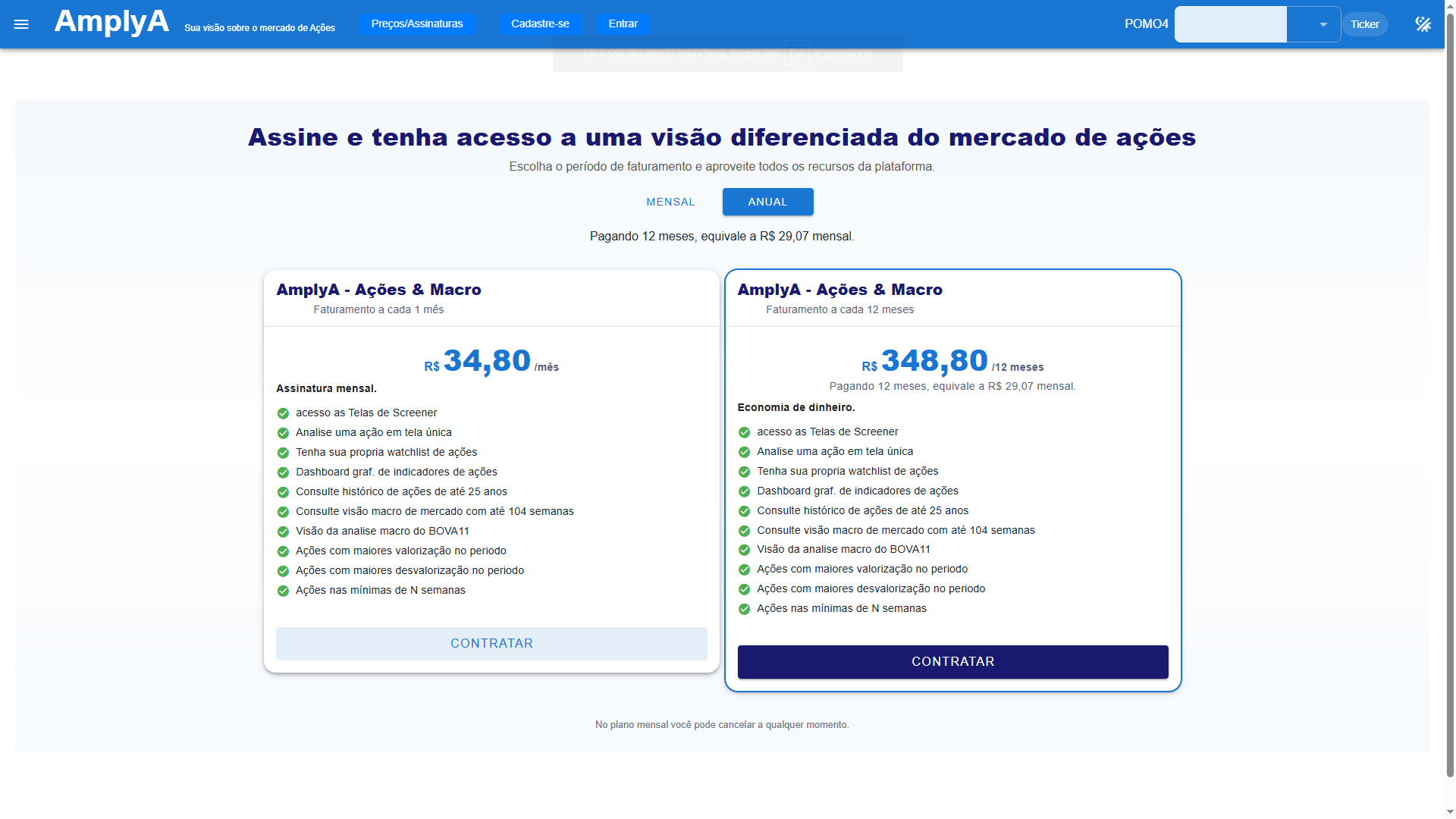Click check icon beside monthly 'acesso as Telas de Screener'

coord(283,413)
